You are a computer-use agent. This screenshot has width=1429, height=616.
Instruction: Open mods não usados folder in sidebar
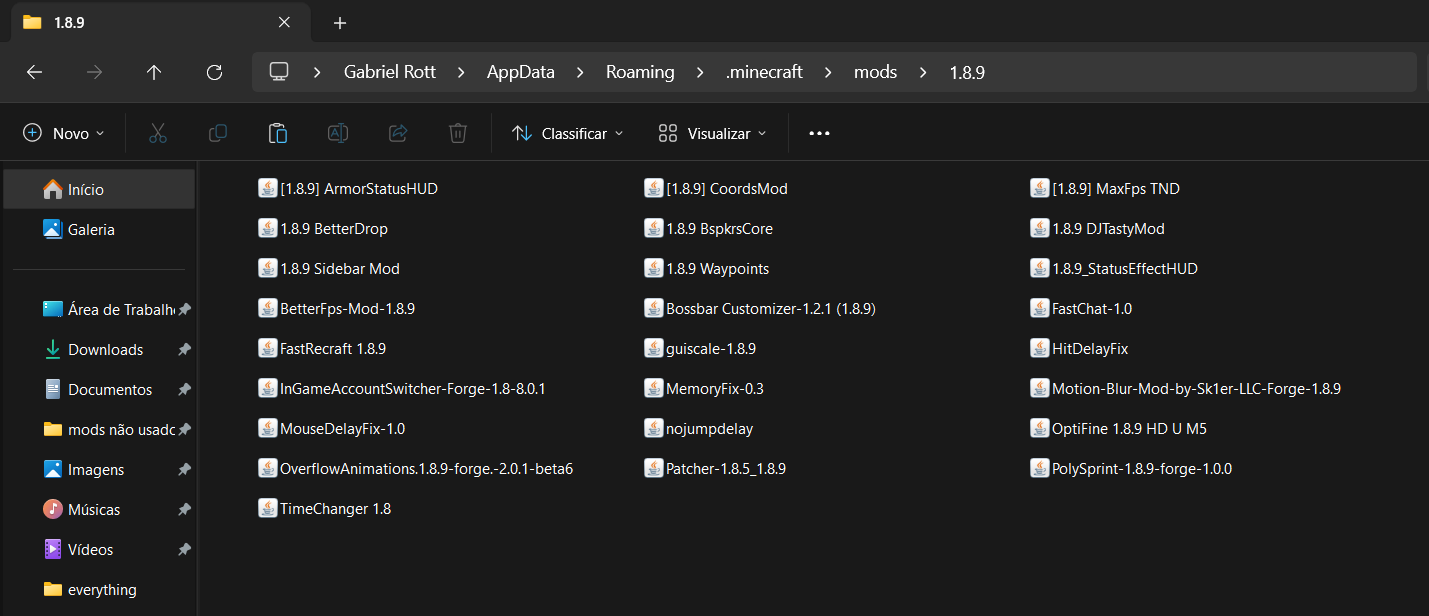99,429
